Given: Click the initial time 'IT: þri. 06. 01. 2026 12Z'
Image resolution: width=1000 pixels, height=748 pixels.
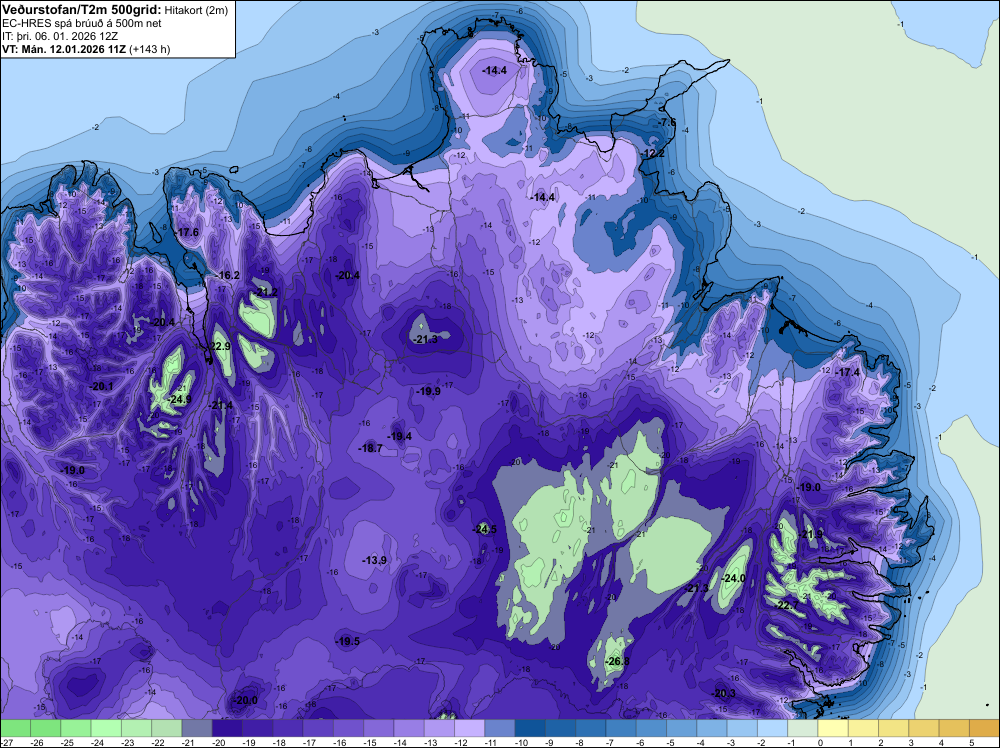Looking at the screenshot, I should point(60,36).
